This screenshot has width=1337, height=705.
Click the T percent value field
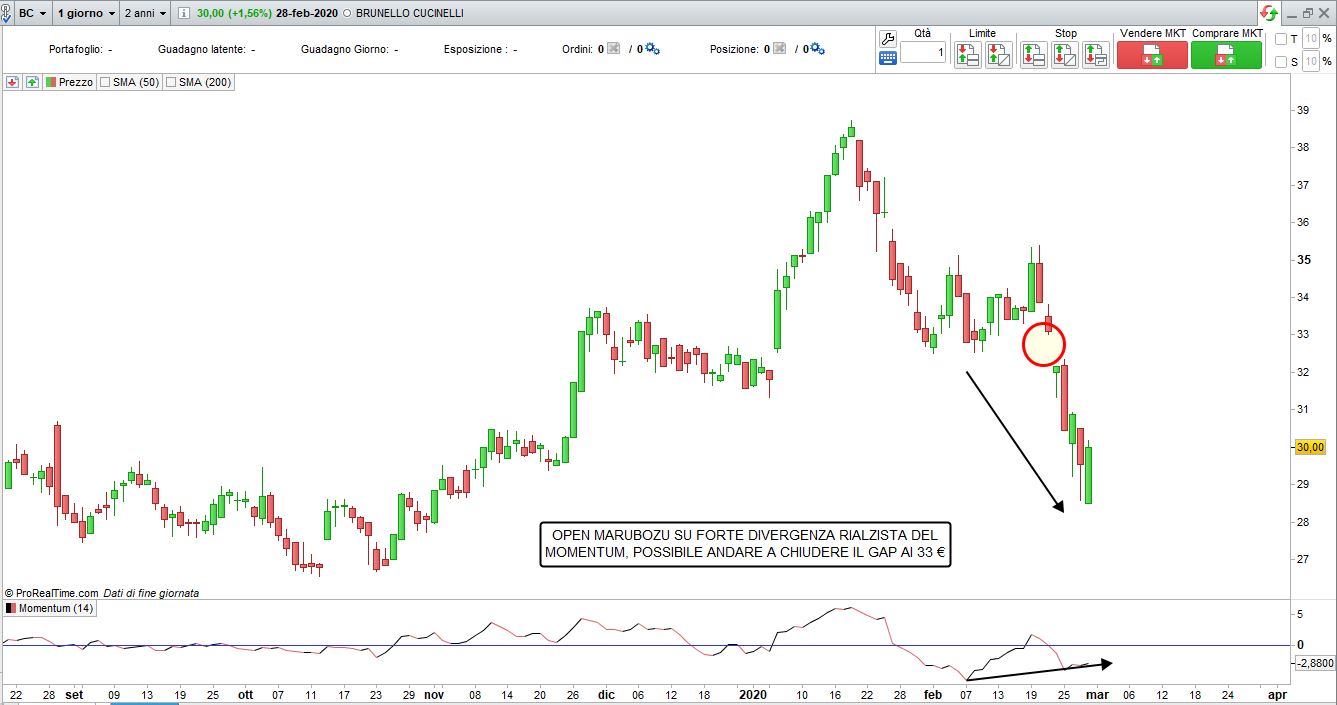(1311, 39)
